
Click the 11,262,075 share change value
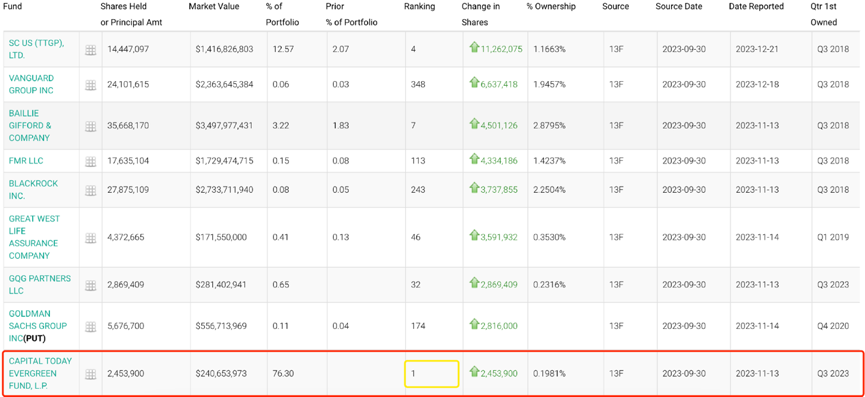tap(501, 49)
